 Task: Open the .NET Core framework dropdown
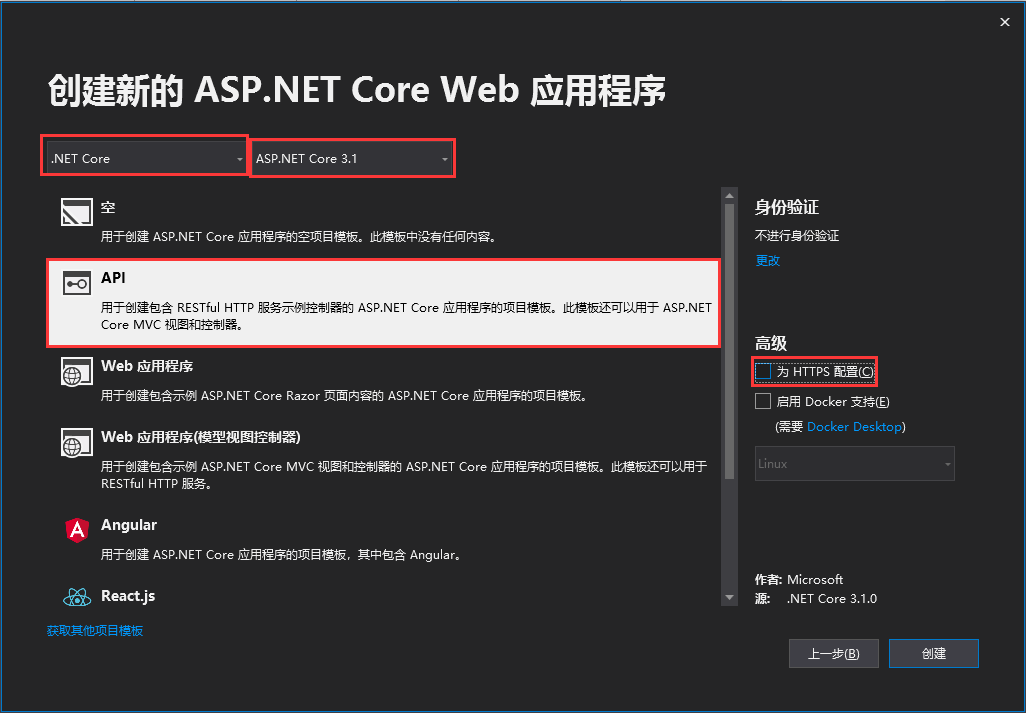point(143,157)
